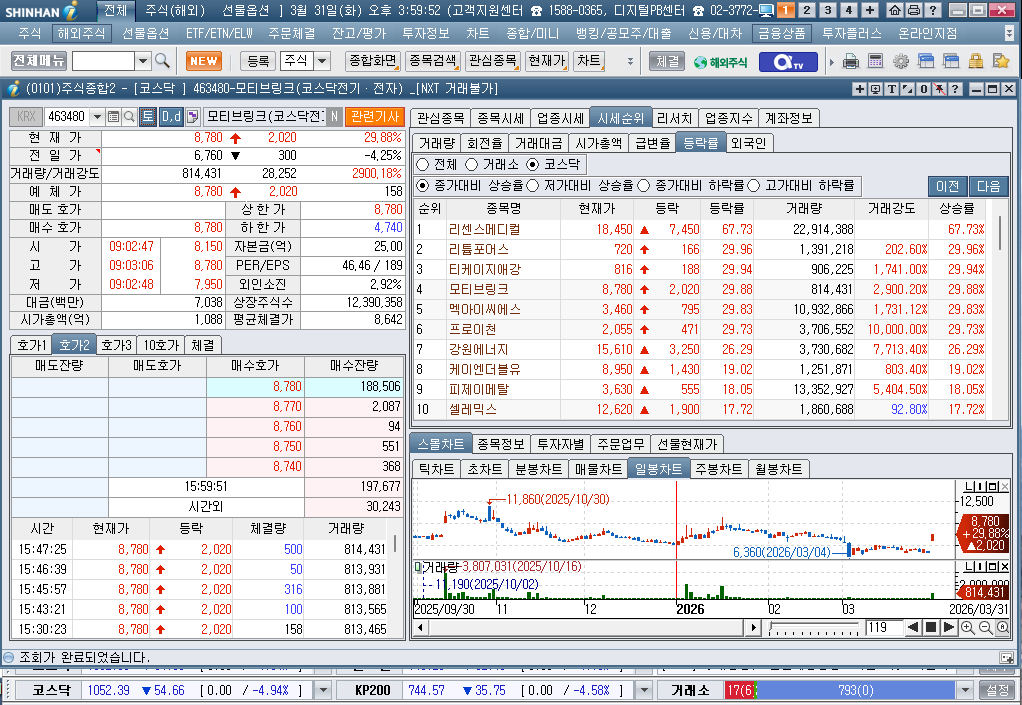The height and width of the screenshot is (705, 1022).
Task: Open the αTV broadcast button
Action: [x=787, y=62]
